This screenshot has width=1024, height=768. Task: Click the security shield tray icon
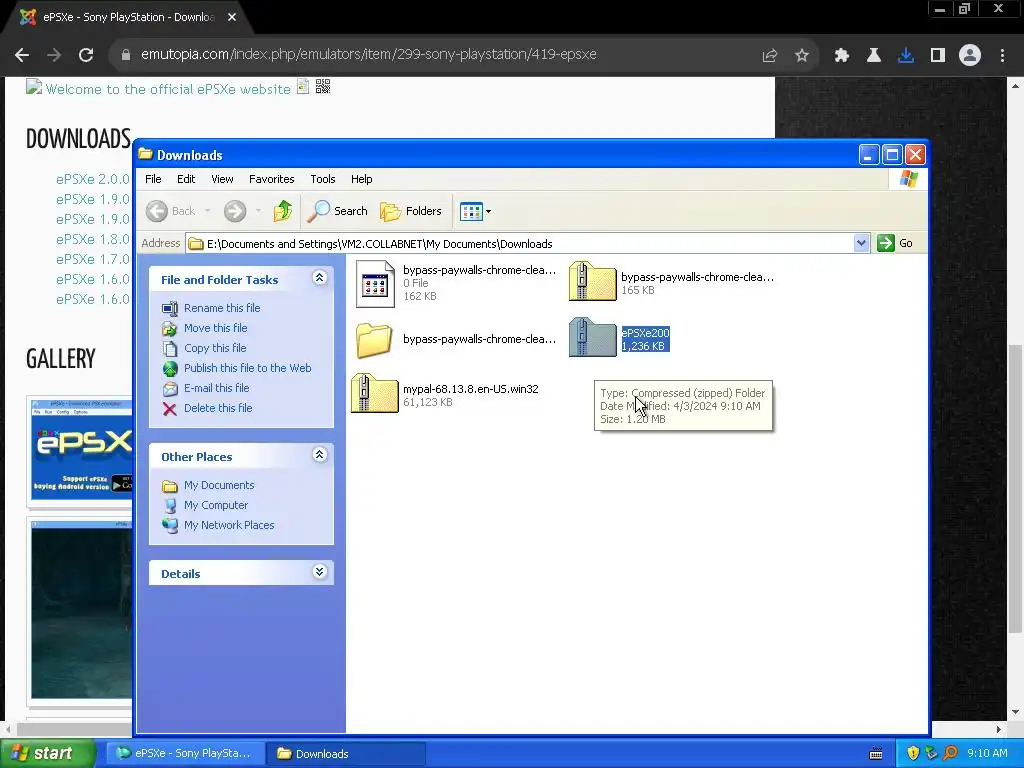point(913,754)
